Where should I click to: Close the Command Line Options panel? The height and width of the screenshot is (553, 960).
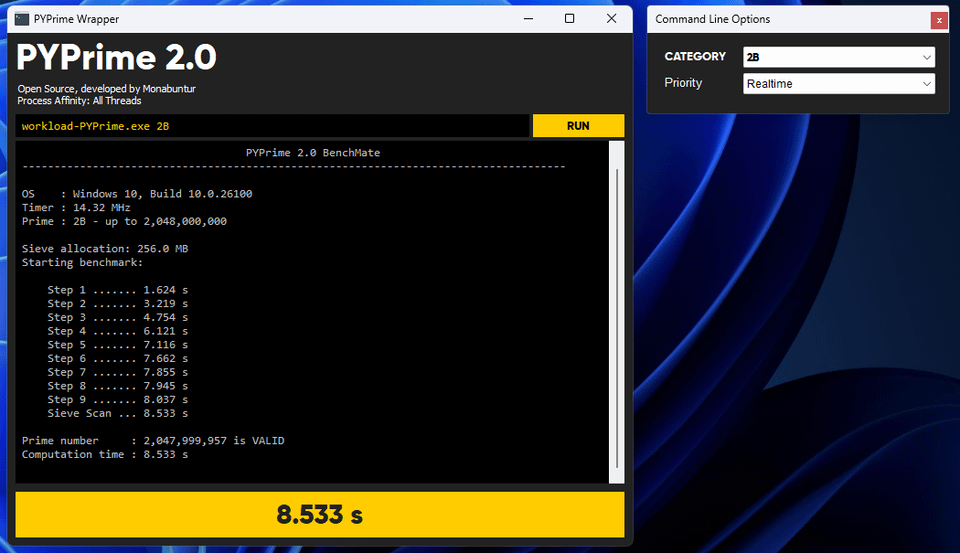938,20
